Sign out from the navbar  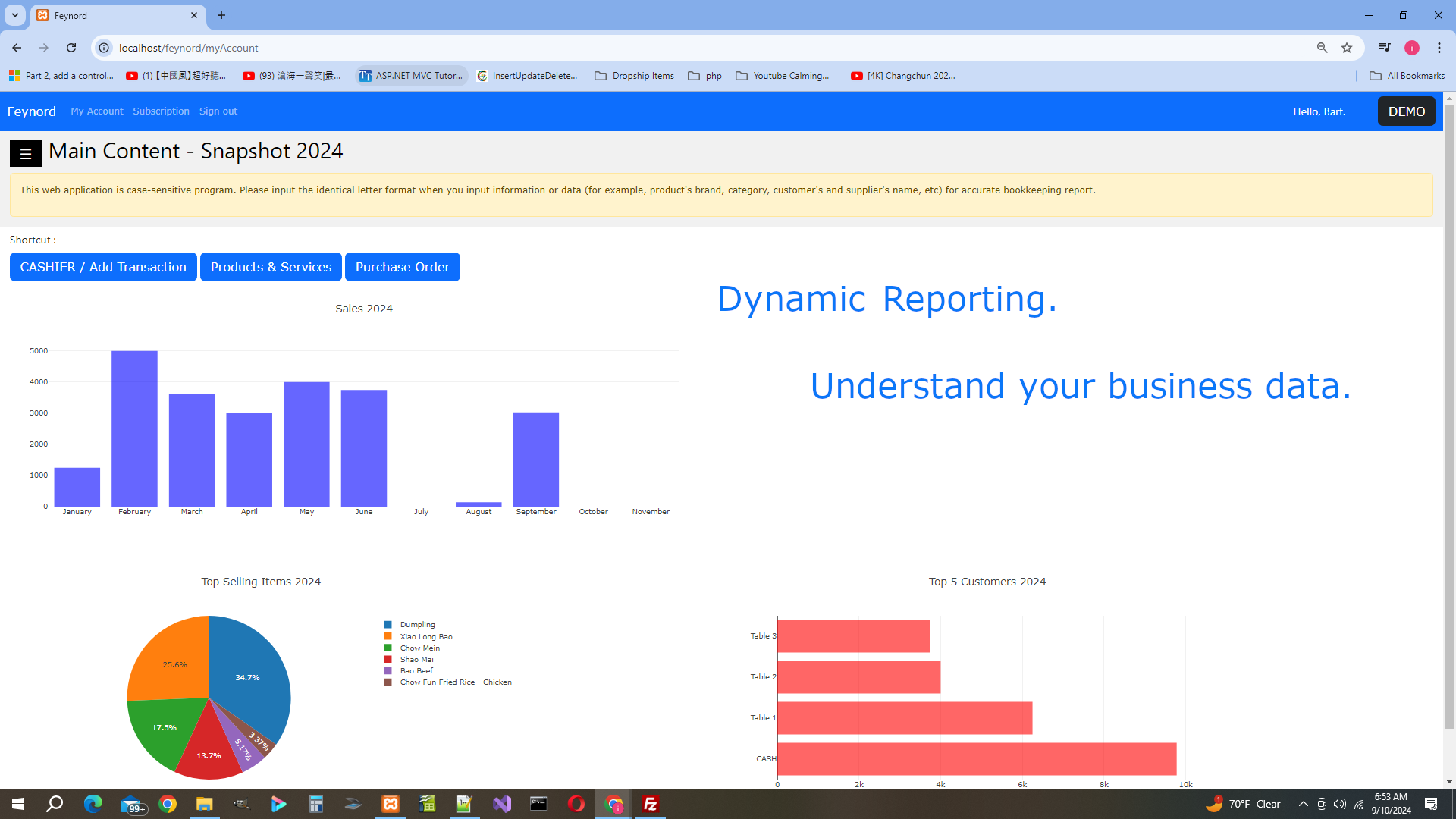coord(218,111)
